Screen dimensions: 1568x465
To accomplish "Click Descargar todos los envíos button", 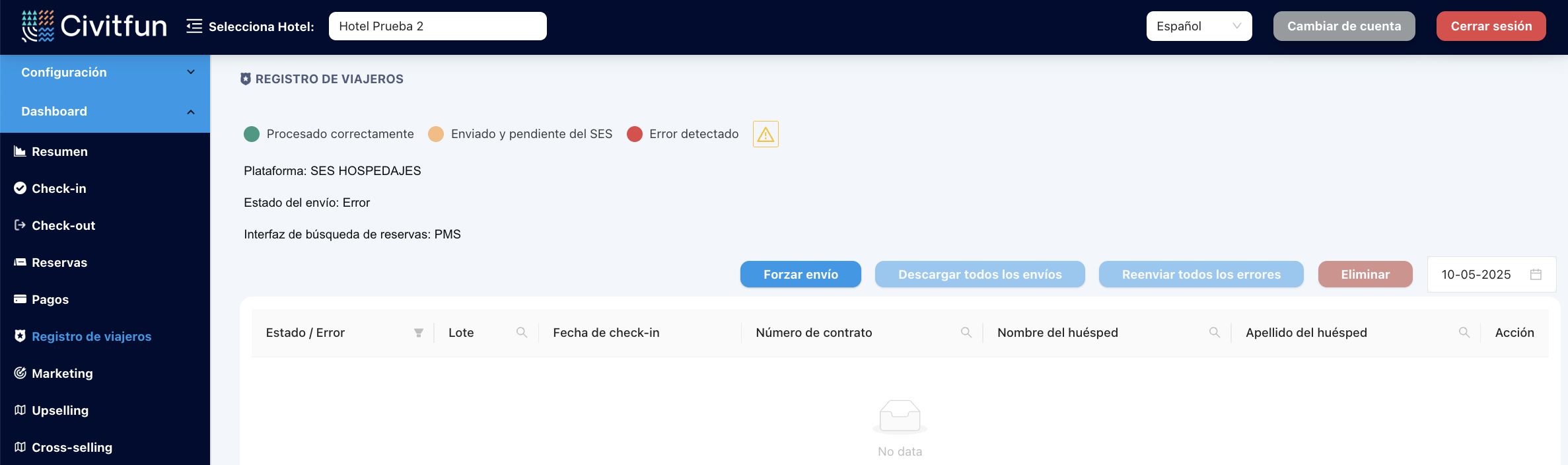I will click(x=980, y=274).
